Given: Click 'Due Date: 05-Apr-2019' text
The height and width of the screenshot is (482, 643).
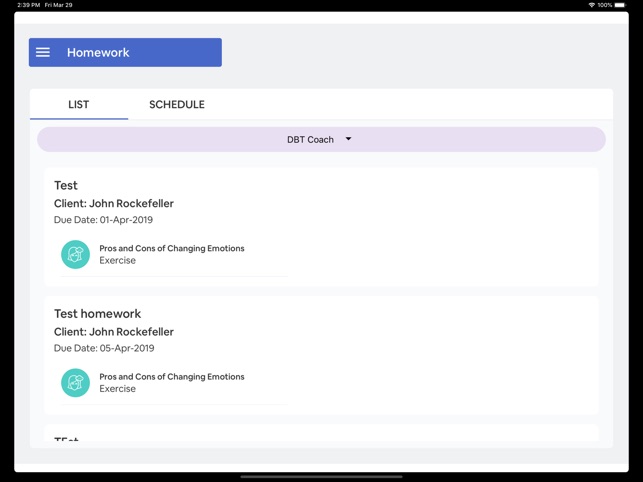Looking at the screenshot, I should [x=104, y=348].
